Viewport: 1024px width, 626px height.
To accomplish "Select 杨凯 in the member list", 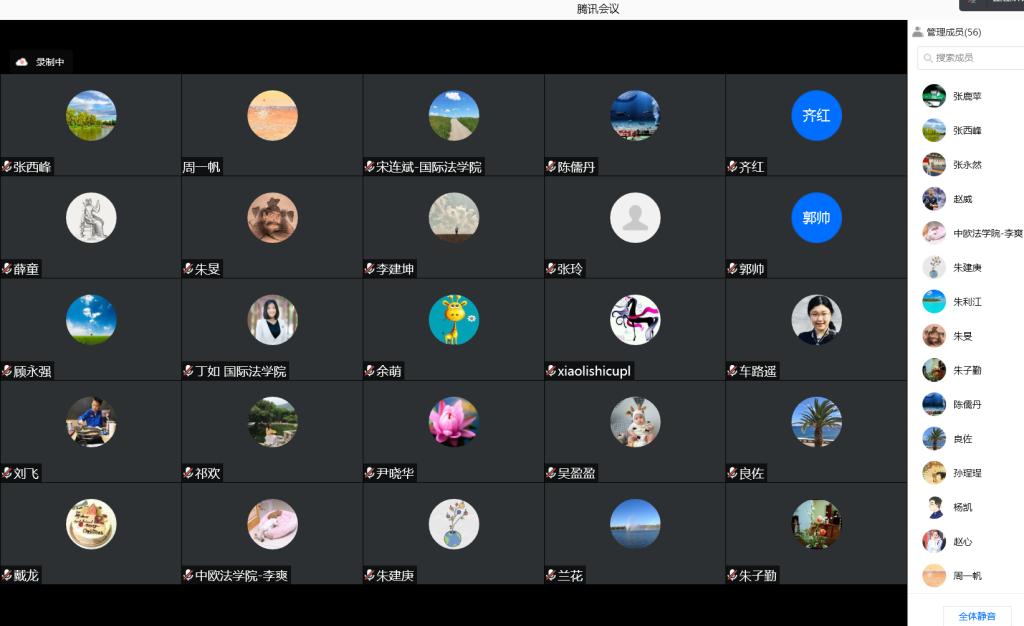I will [961, 507].
